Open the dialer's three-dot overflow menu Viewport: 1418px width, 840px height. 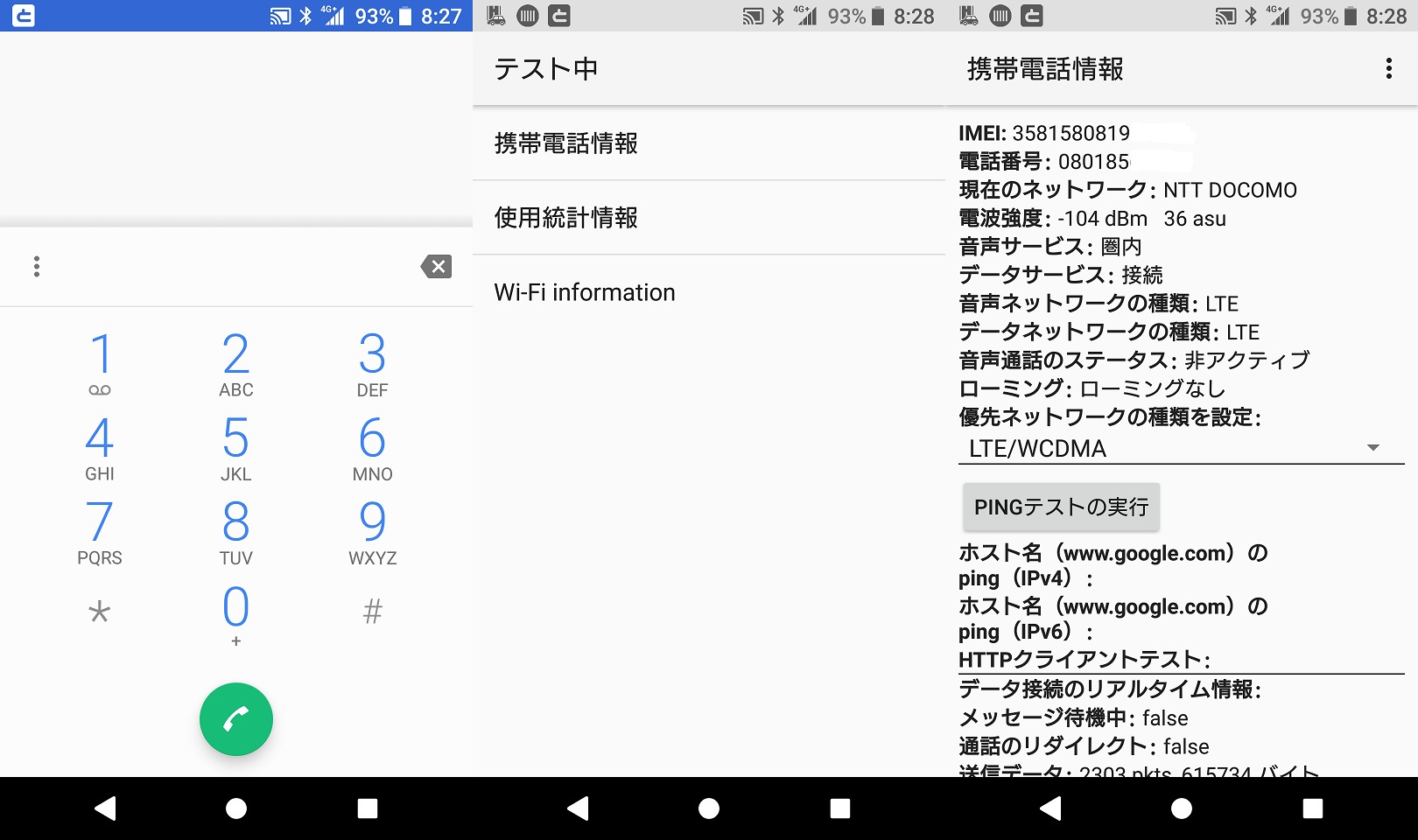point(37,267)
